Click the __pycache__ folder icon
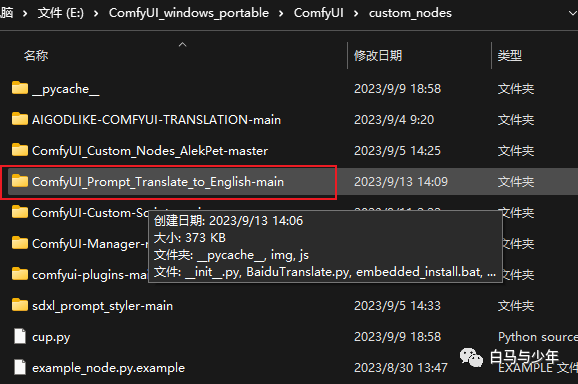 [20, 88]
